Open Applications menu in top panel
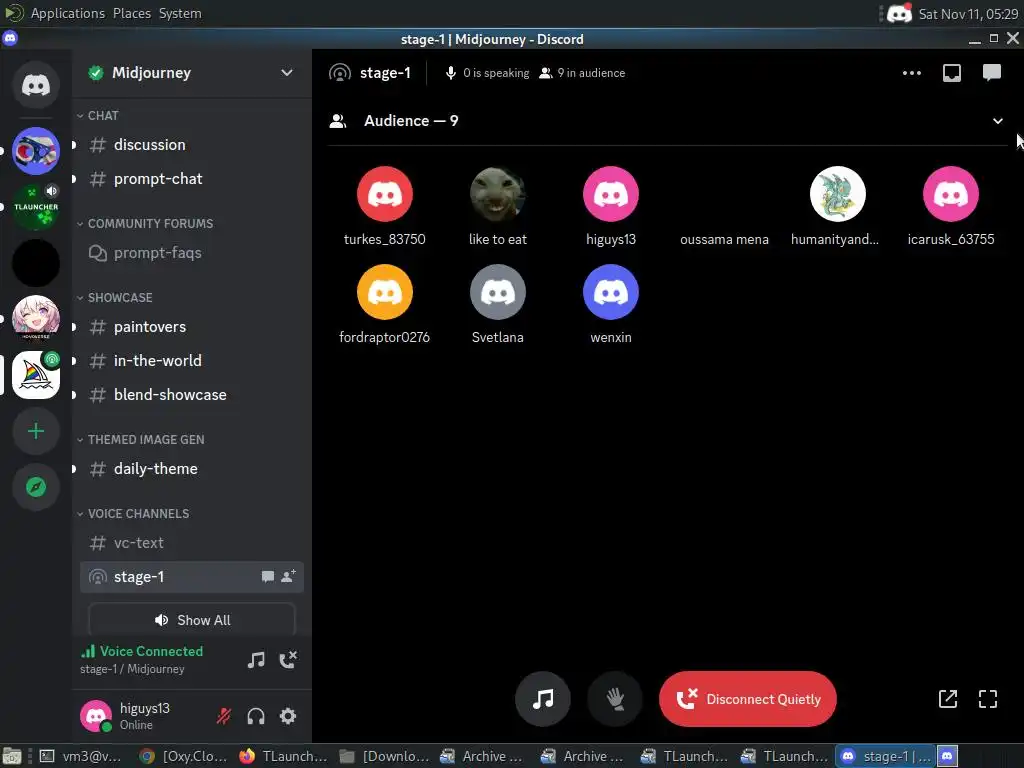Image resolution: width=1024 pixels, height=768 pixels. [67, 13]
